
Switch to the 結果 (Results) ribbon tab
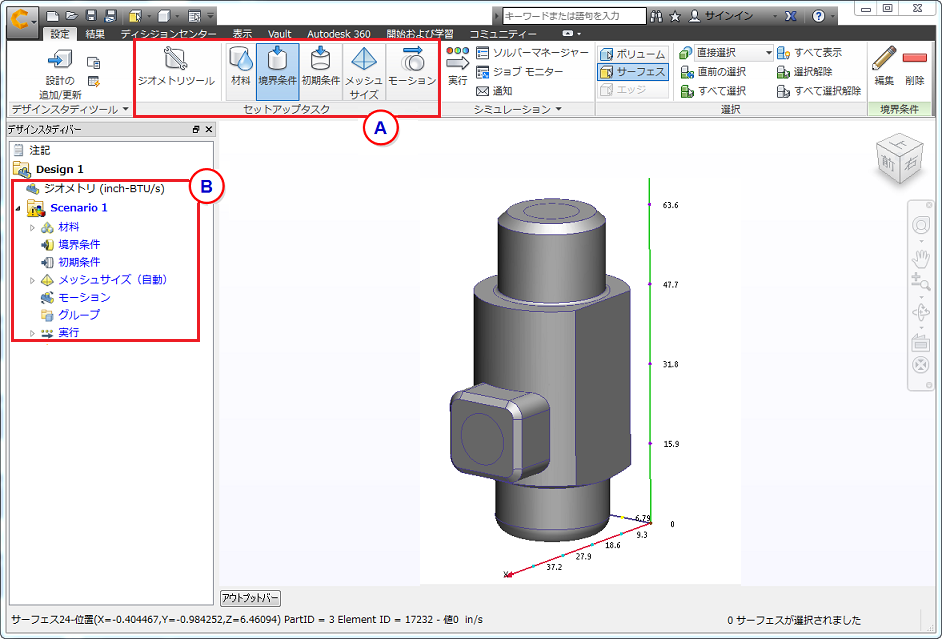(x=95, y=34)
